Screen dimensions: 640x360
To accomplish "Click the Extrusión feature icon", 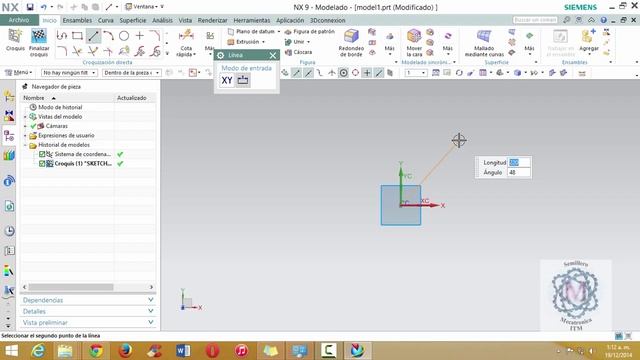I will pyautogui.click(x=231, y=42).
